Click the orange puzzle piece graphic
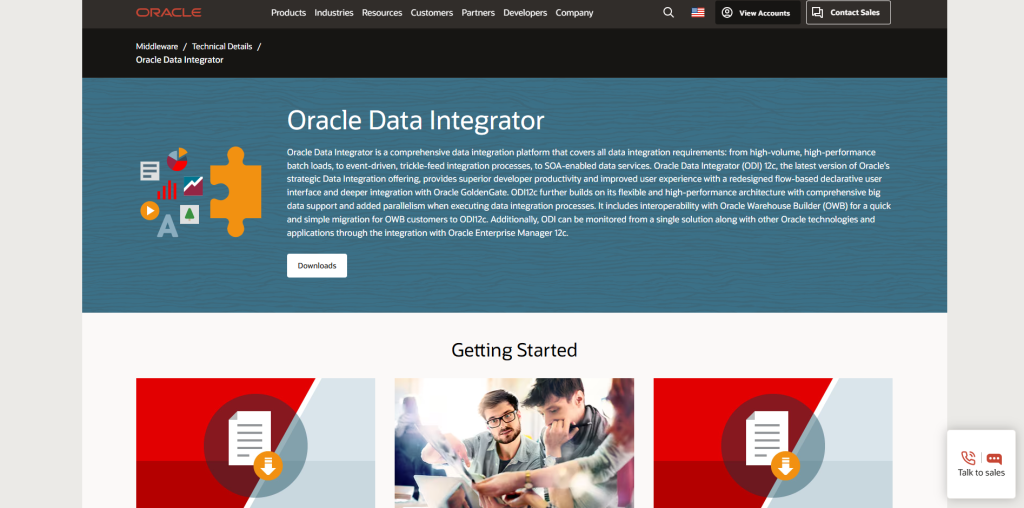This screenshot has width=1024, height=508. point(236,191)
